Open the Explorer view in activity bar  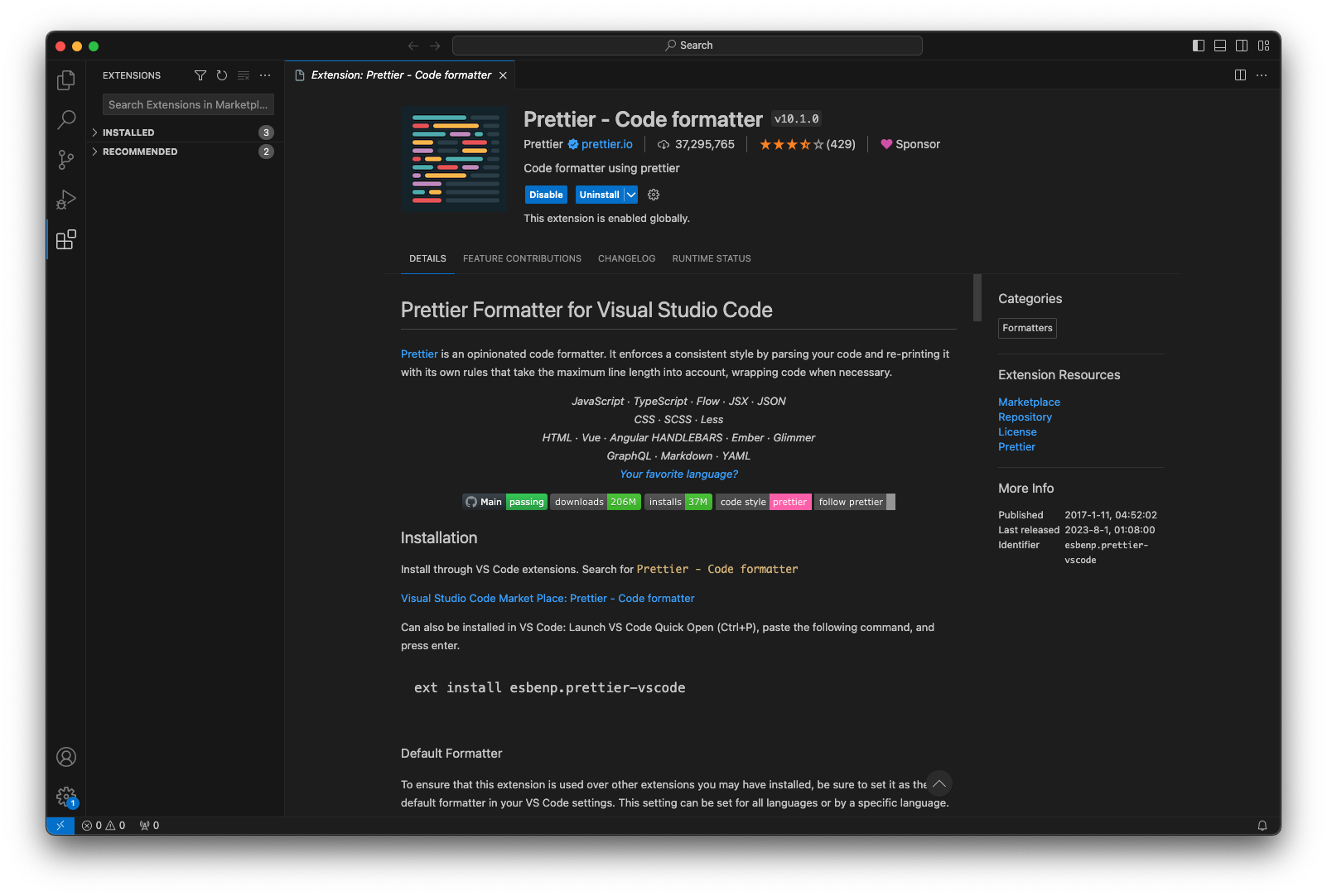click(66, 80)
